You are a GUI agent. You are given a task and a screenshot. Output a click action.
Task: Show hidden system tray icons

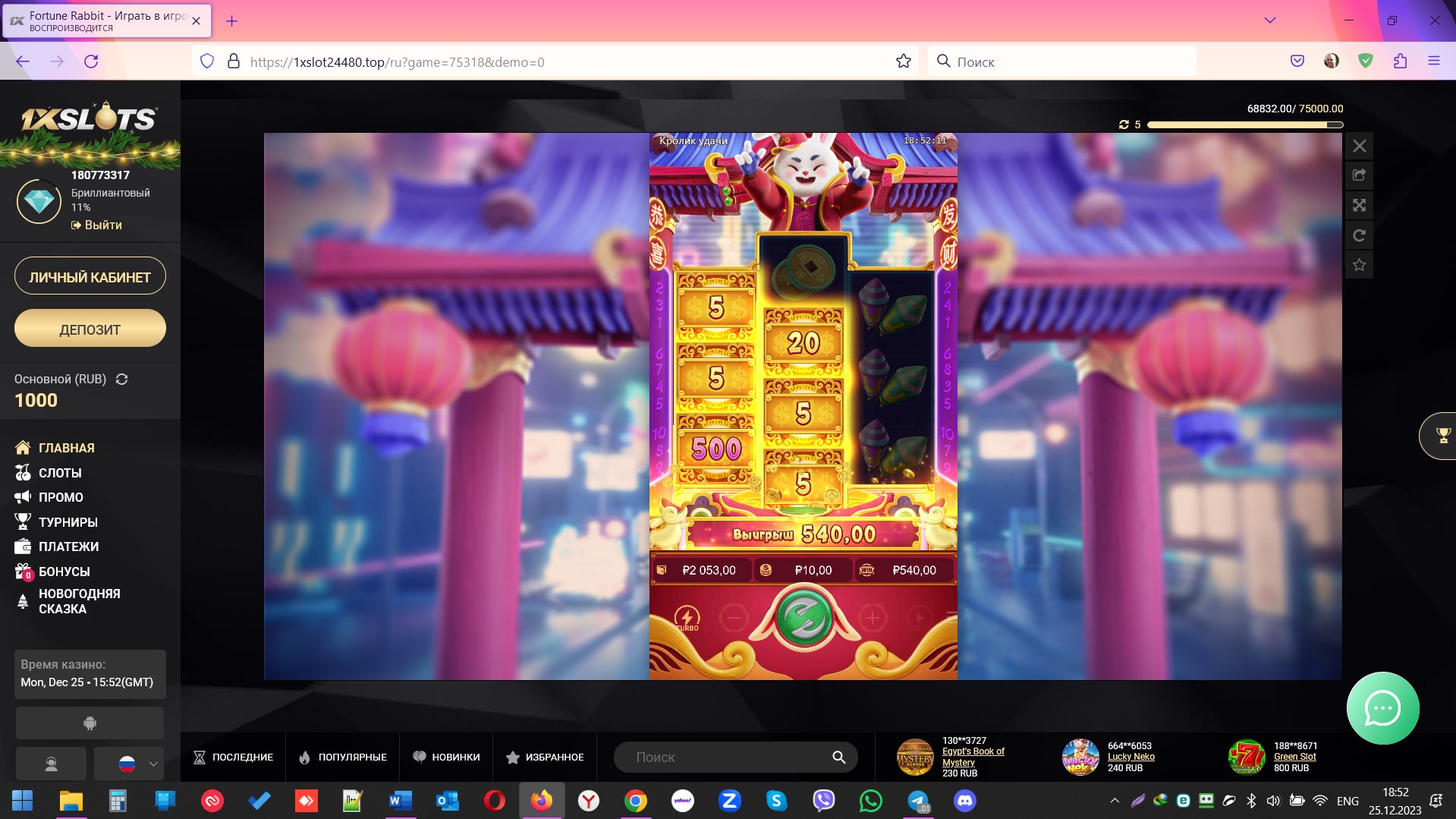[x=1114, y=801]
